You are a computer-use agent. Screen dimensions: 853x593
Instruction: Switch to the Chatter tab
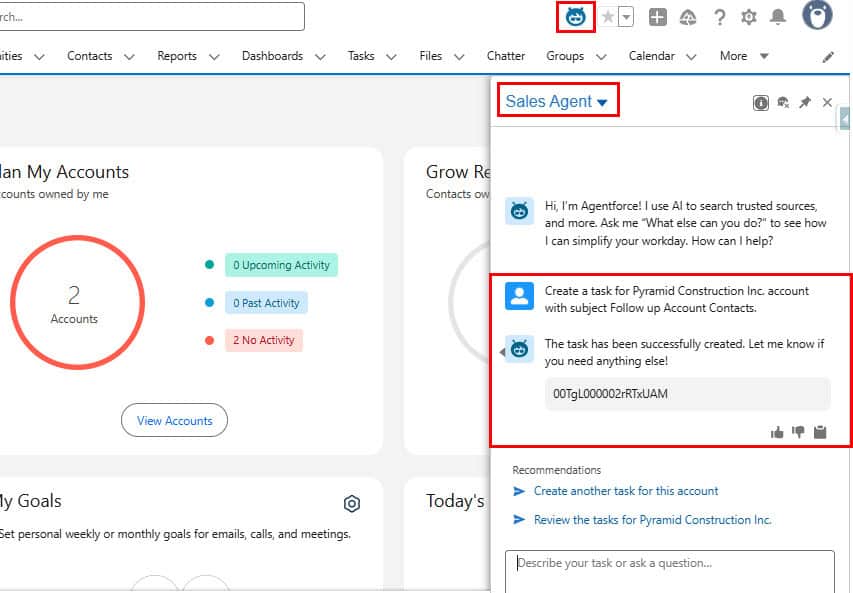(506, 56)
